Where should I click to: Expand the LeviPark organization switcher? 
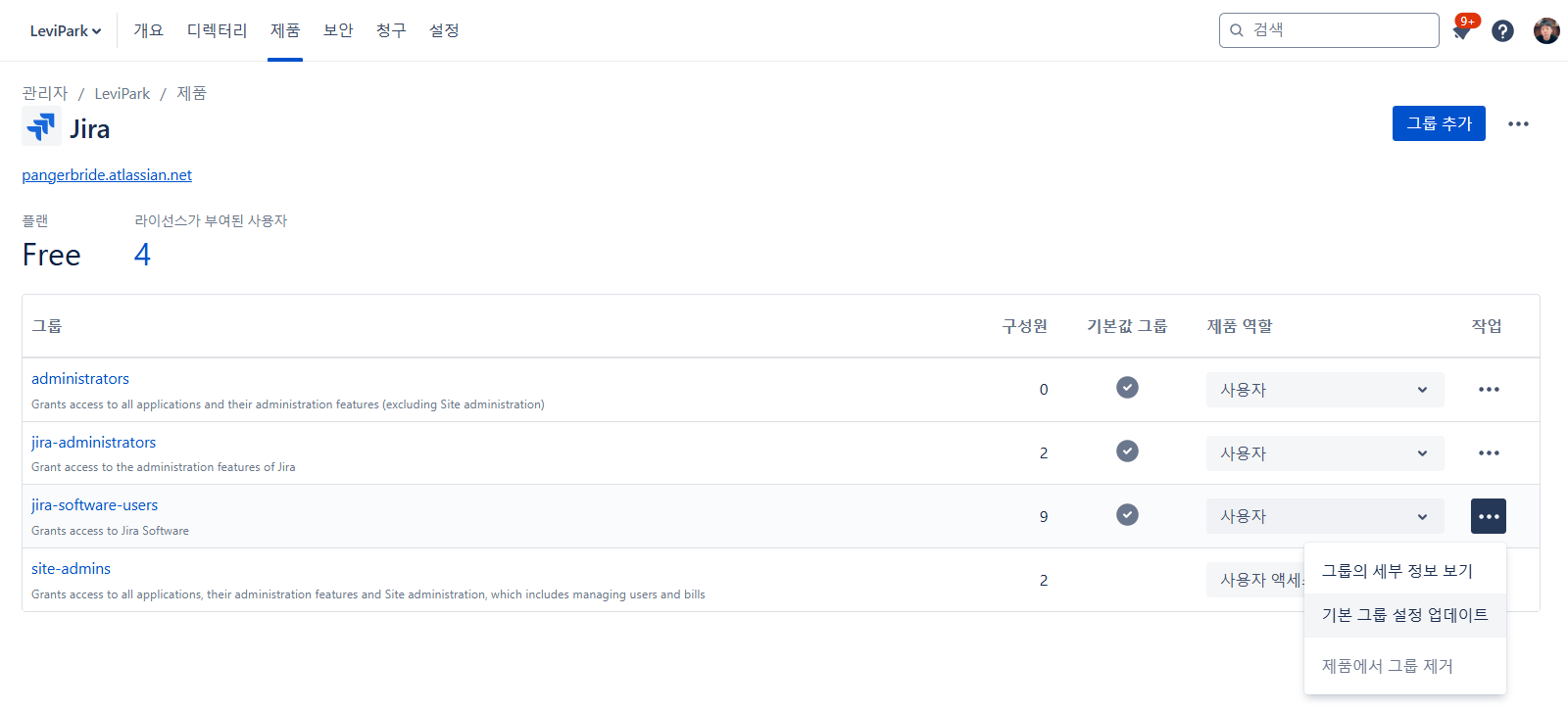click(66, 31)
